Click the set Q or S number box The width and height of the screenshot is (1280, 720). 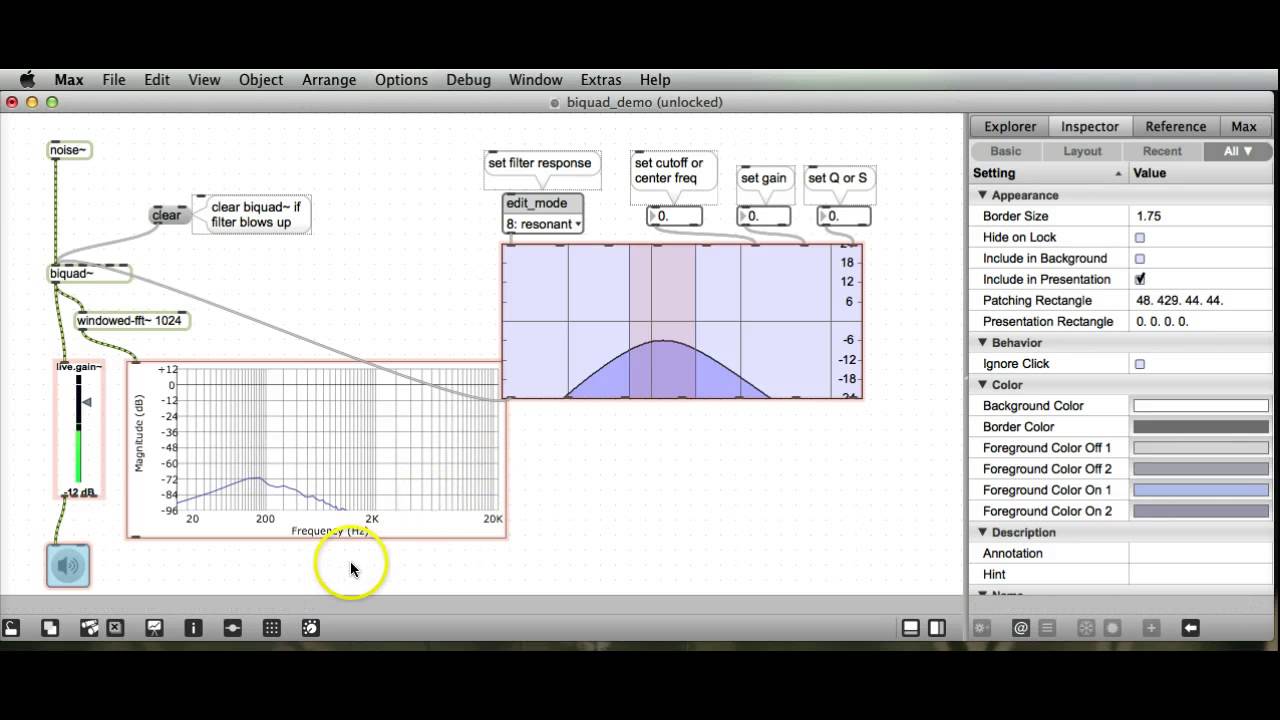[x=844, y=216]
